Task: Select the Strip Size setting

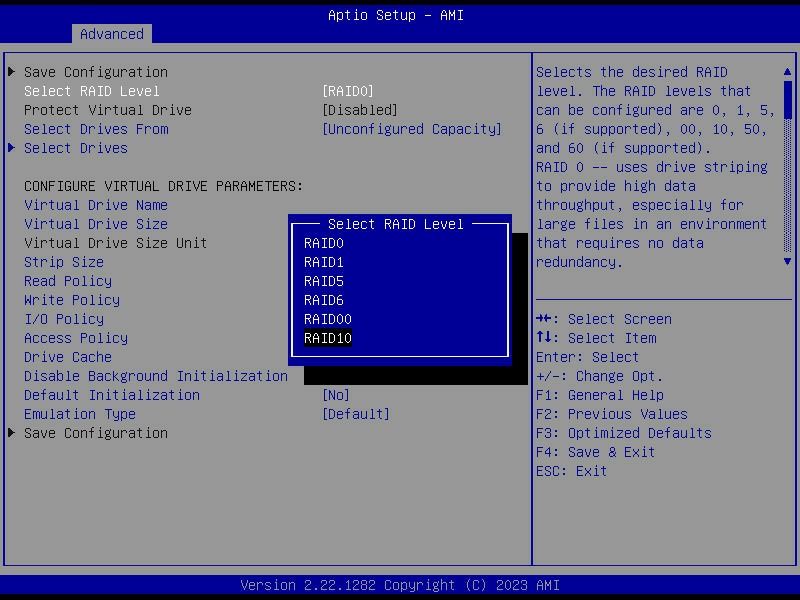Action: tap(64, 262)
